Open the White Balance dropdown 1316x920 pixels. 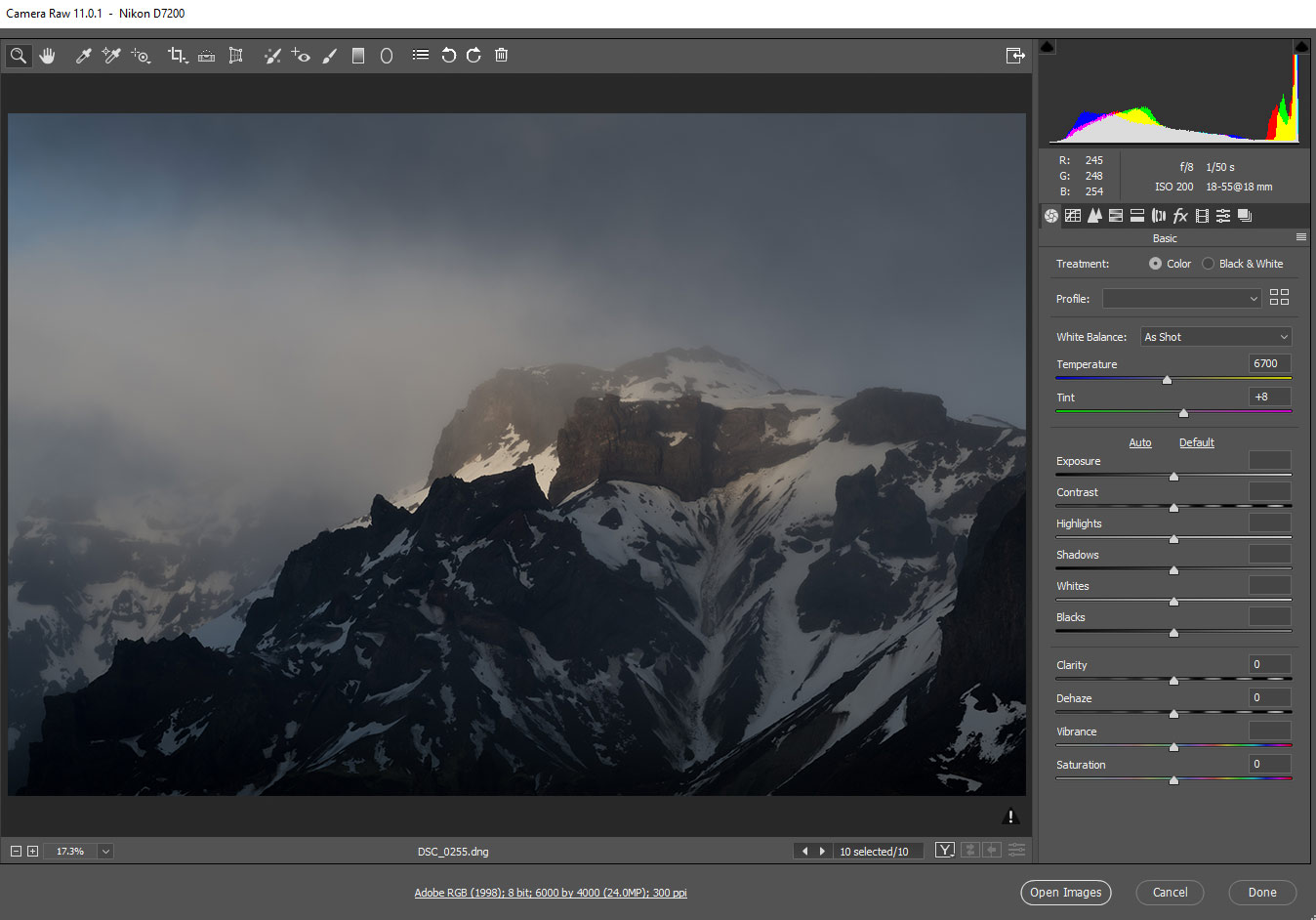[x=1215, y=336]
